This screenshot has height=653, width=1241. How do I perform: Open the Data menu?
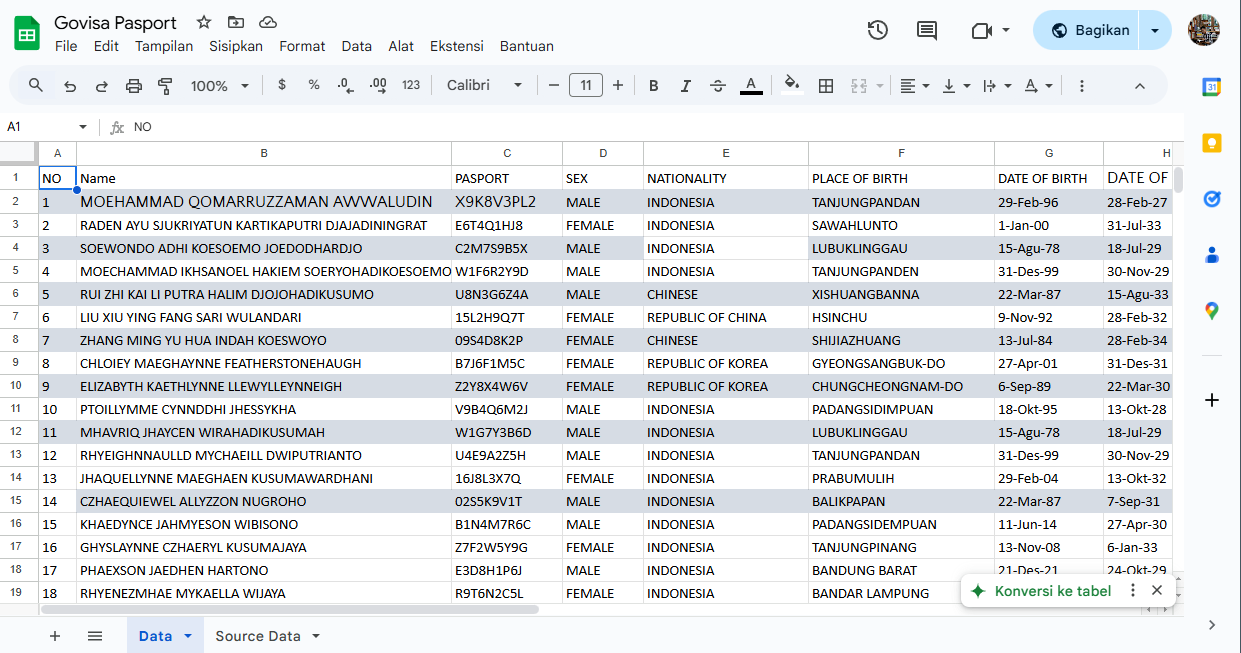tap(357, 46)
